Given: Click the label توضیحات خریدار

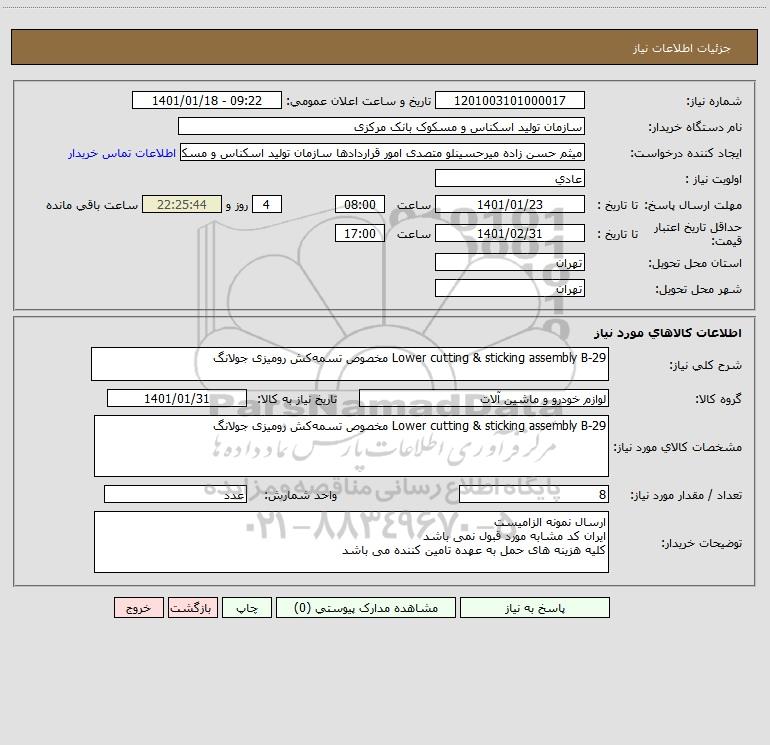Looking at the screenshot, I should [701, 544].
